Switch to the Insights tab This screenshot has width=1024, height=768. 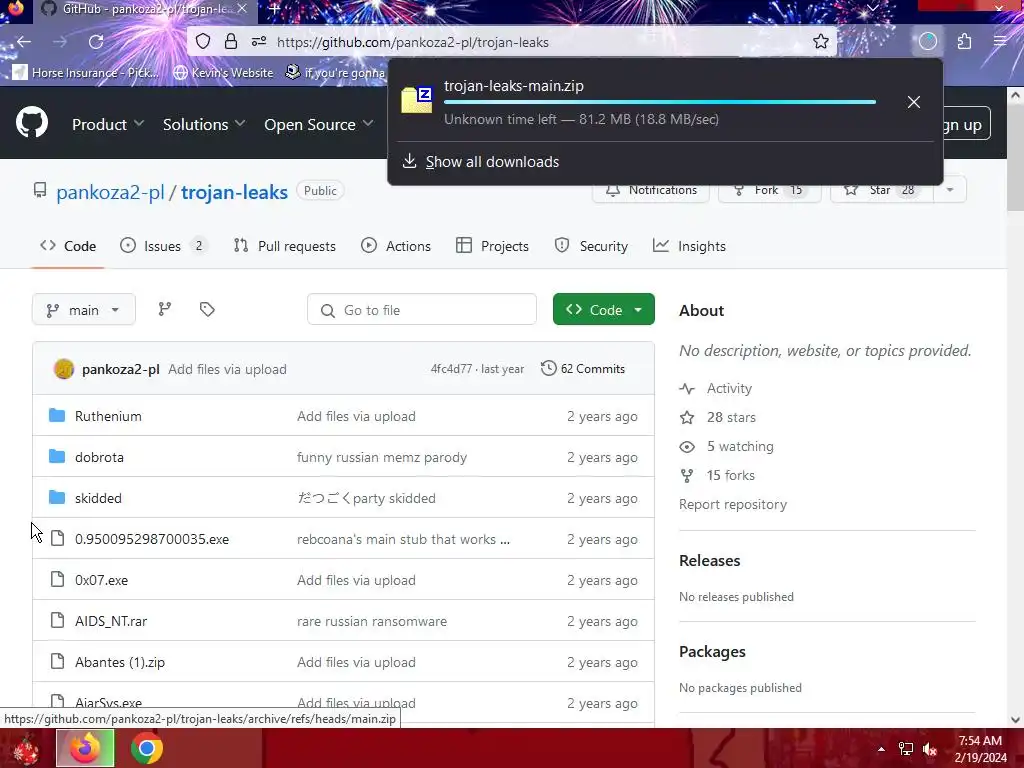pyautogui.click(x=689, y=246)
